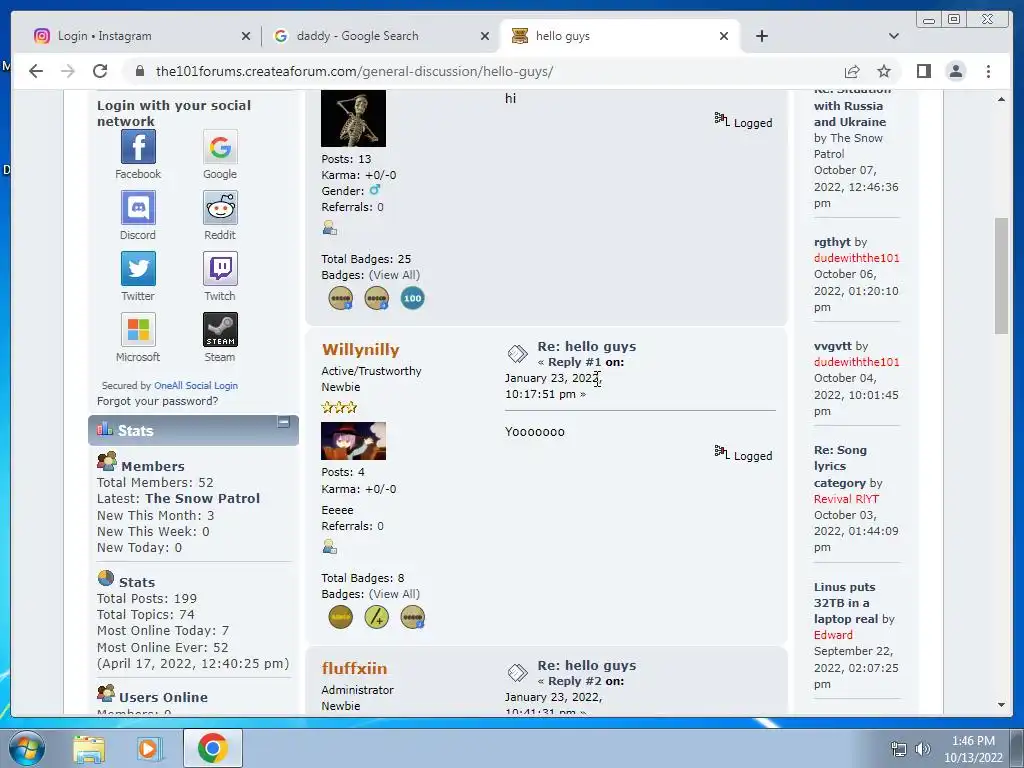Click Logged icon on Yooooooo post

(722, 453)
